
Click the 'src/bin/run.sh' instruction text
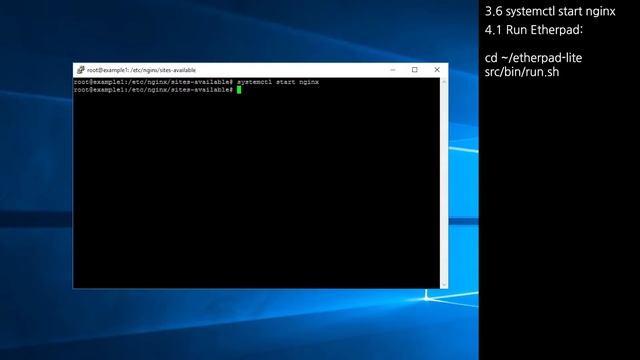point(522,72)
